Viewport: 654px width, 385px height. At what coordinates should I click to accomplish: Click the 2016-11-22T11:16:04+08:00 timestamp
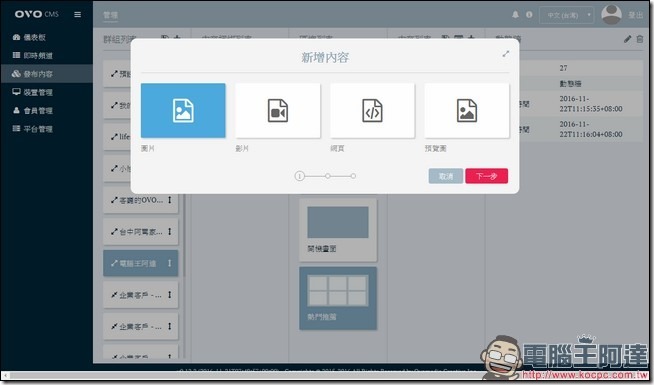point(591,129)
